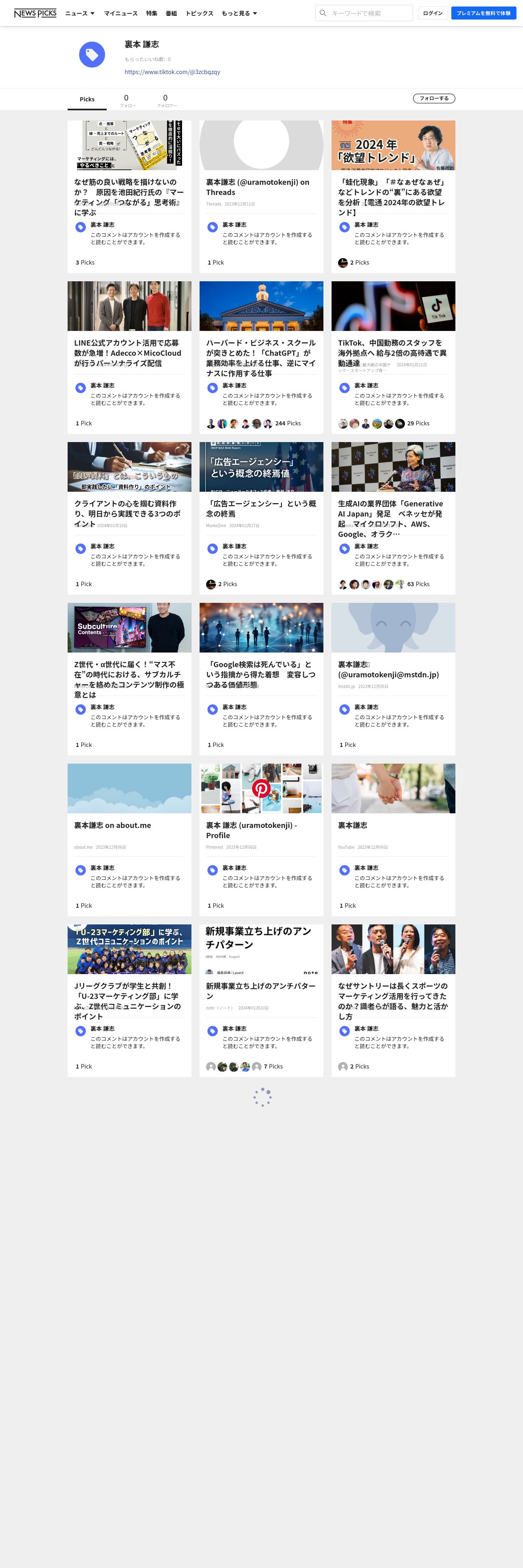Click the search magnifier icon

(323, 13)
